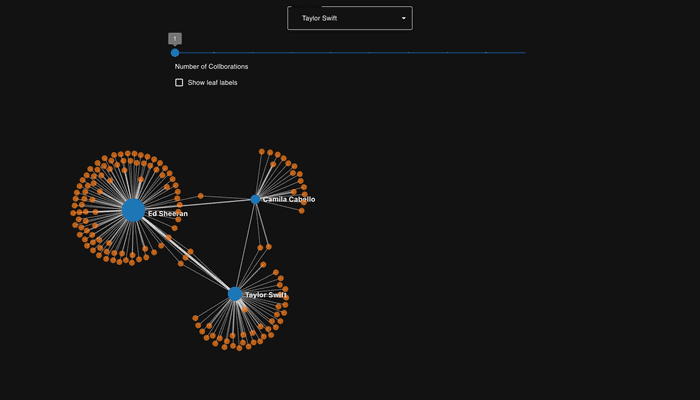Click the Taylor Swift blue node
Screen dimensions: 700x400
pos(235,294)
